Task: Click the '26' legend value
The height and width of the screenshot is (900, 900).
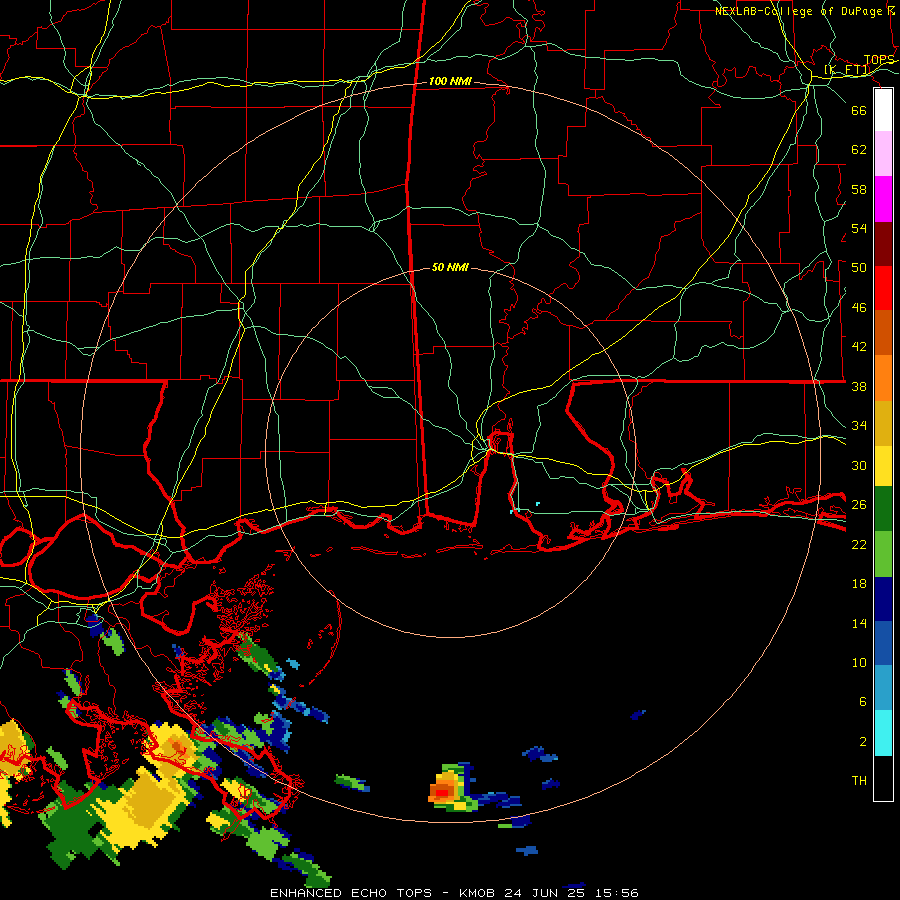Action: tap(859, 505)
